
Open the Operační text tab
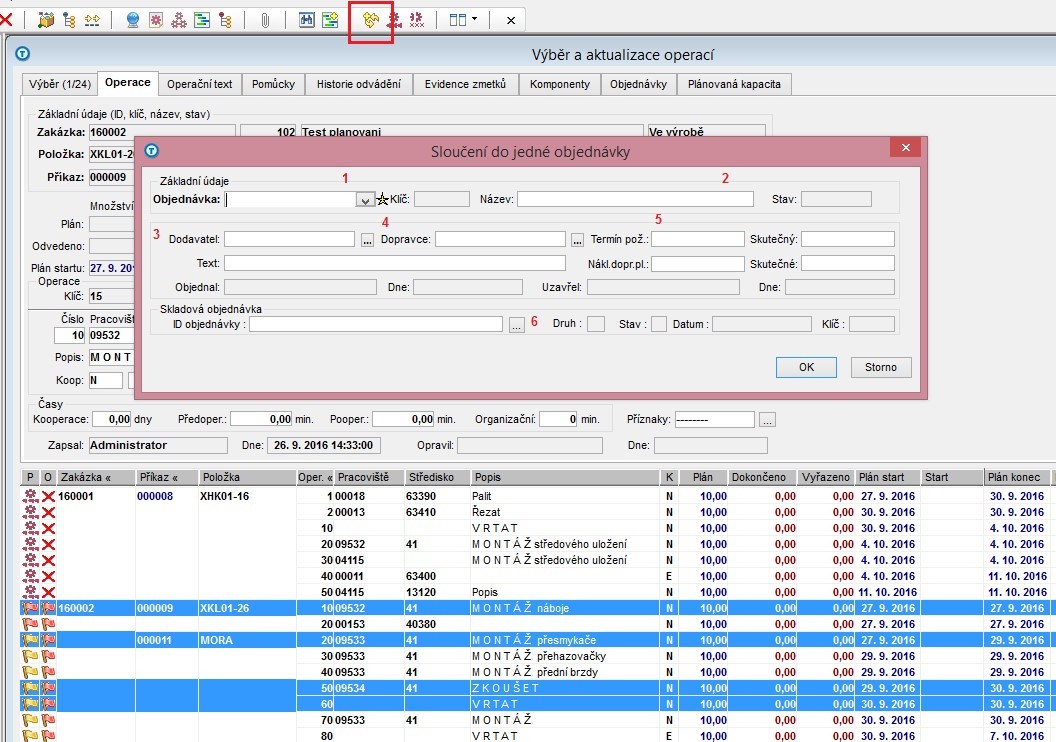point(199,84)
